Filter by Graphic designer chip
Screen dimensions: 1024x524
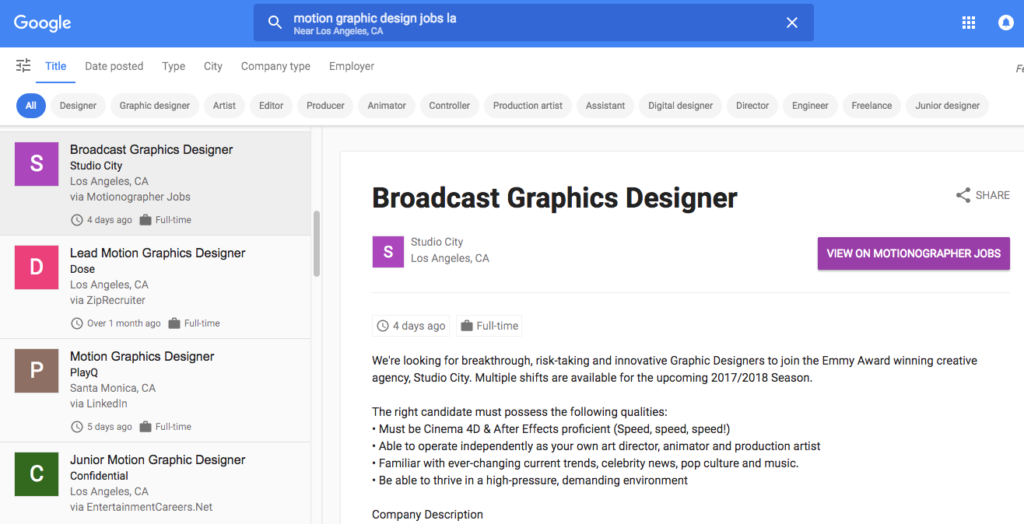(x=154, y=105)
